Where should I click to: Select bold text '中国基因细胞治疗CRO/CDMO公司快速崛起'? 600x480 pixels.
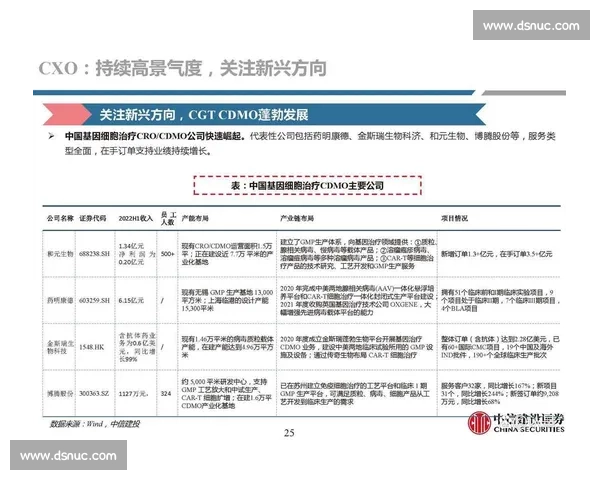(154, 136)
